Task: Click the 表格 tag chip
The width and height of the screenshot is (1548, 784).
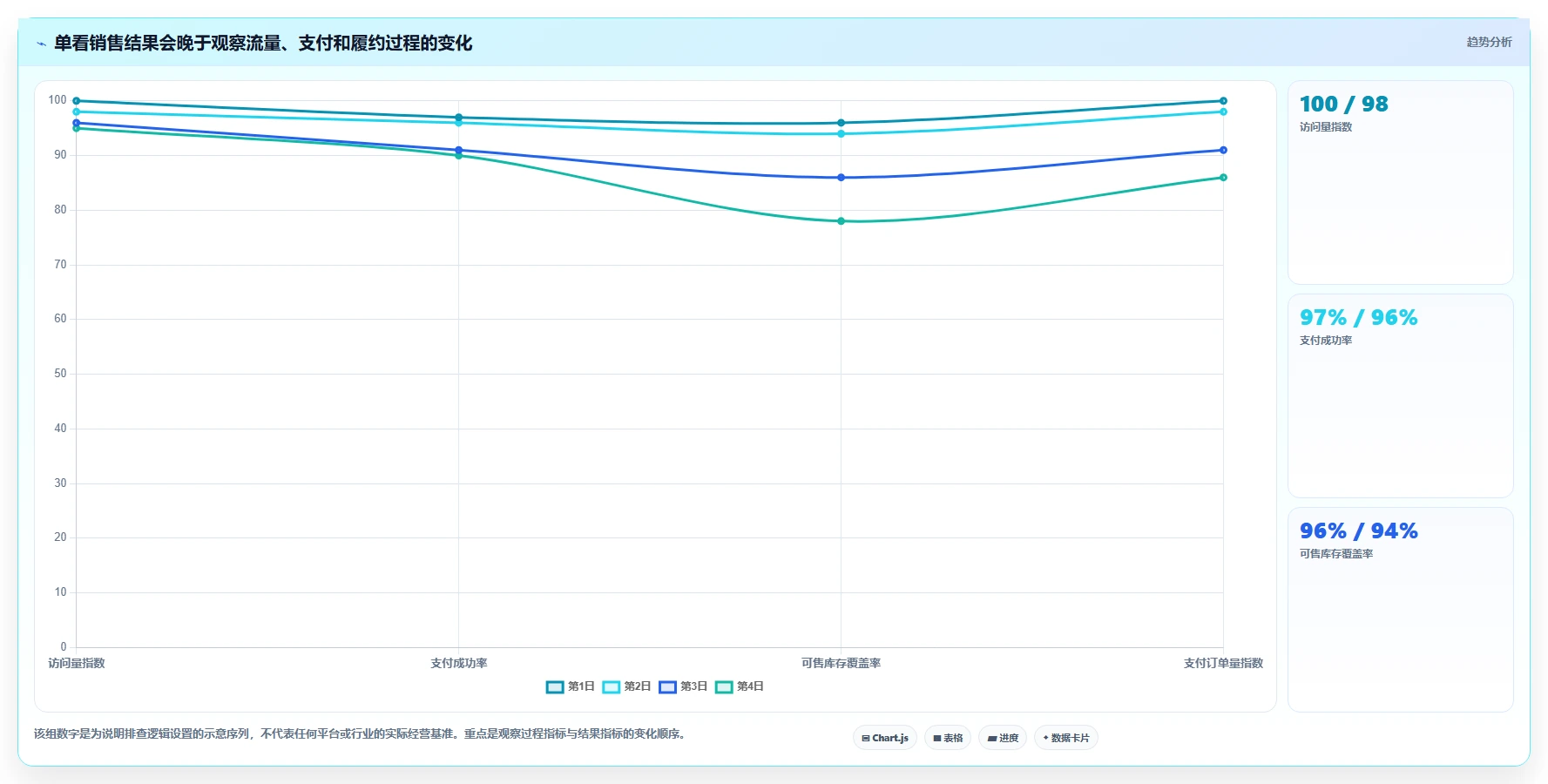Action: coord(948,738)
